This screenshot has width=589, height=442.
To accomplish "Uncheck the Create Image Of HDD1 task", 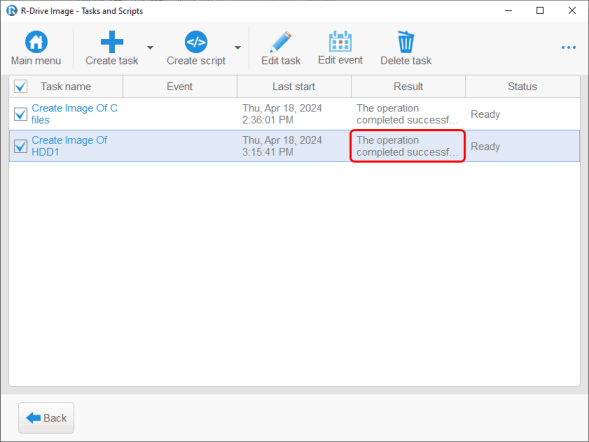I will click(21, 146).
